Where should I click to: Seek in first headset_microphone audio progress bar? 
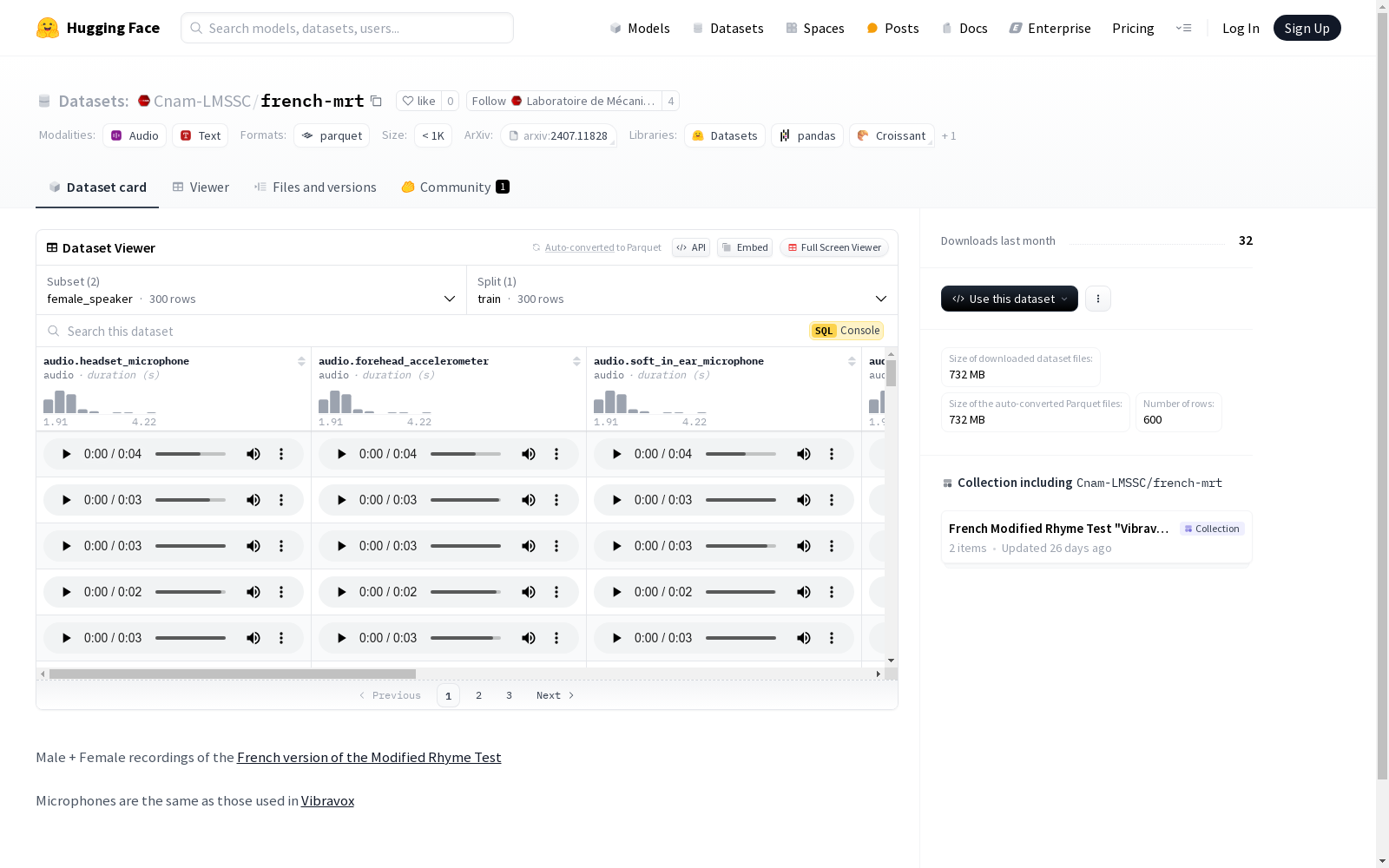pyautogui.click(x=190, y=454)
